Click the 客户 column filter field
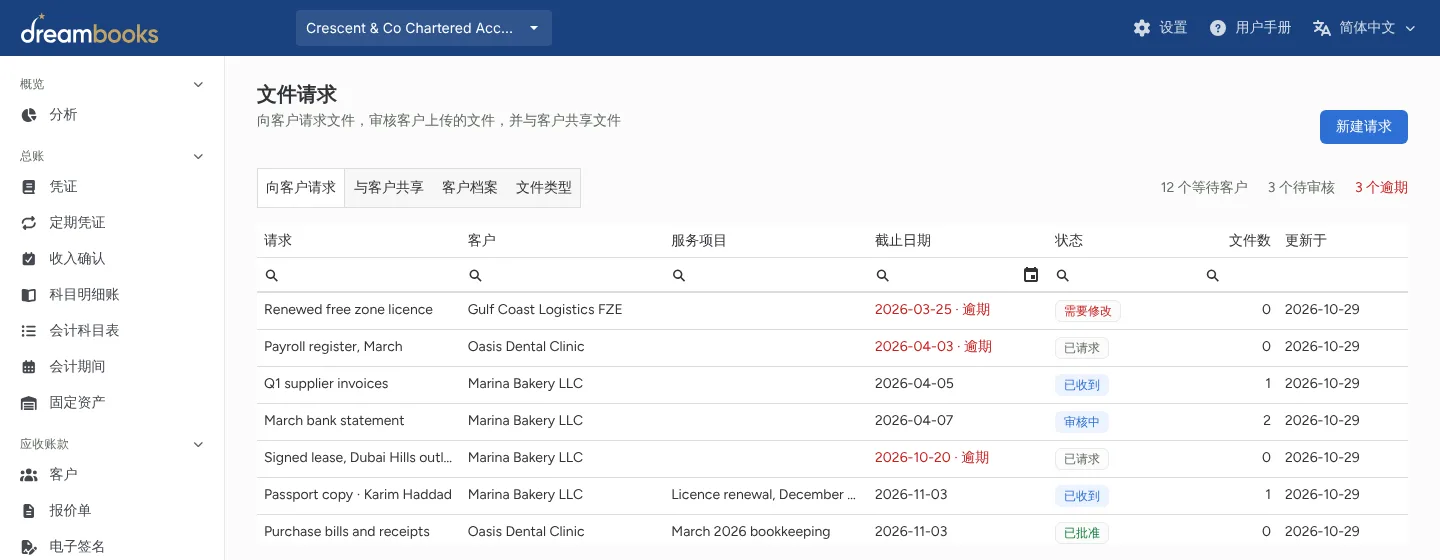 [x=563, y=275]
